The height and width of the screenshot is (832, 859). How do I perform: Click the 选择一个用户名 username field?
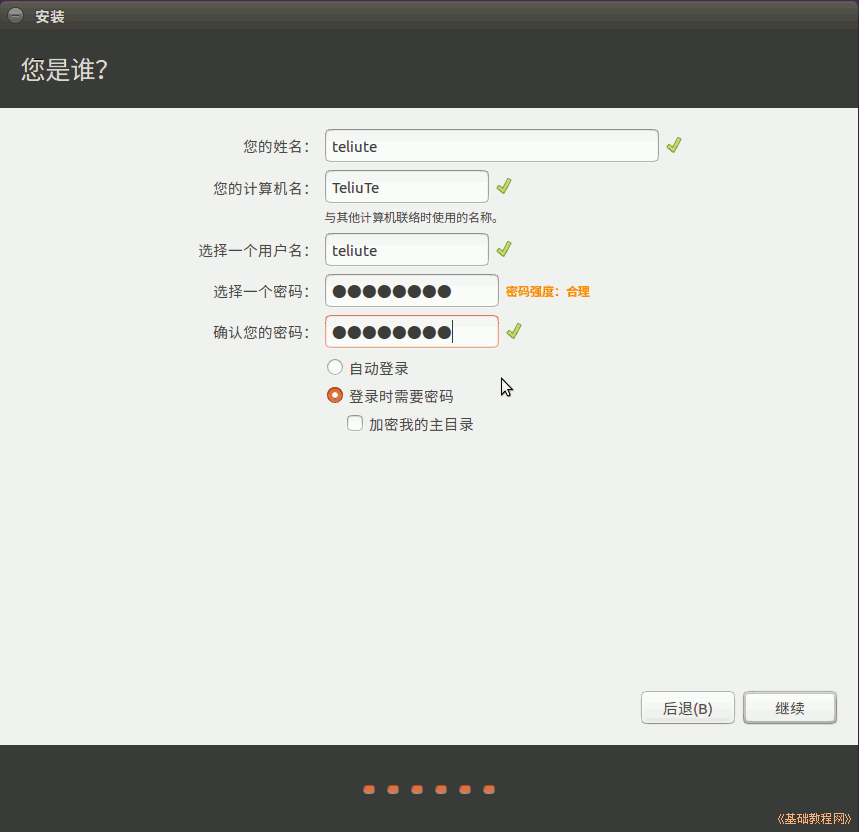tap(406, 250)
